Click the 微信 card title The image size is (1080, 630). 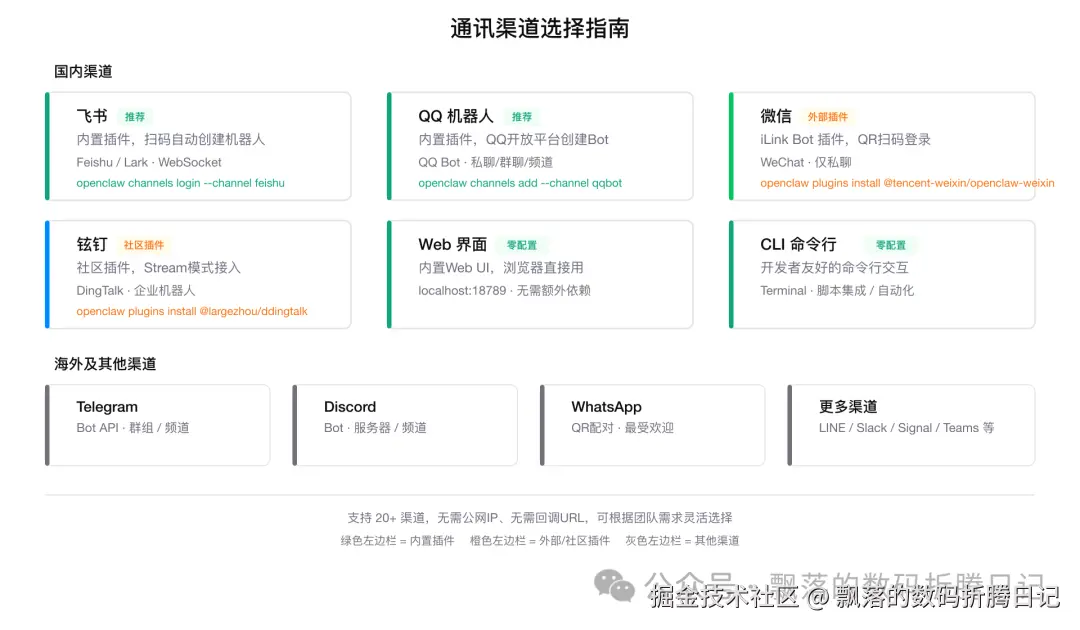coord(776,116)
